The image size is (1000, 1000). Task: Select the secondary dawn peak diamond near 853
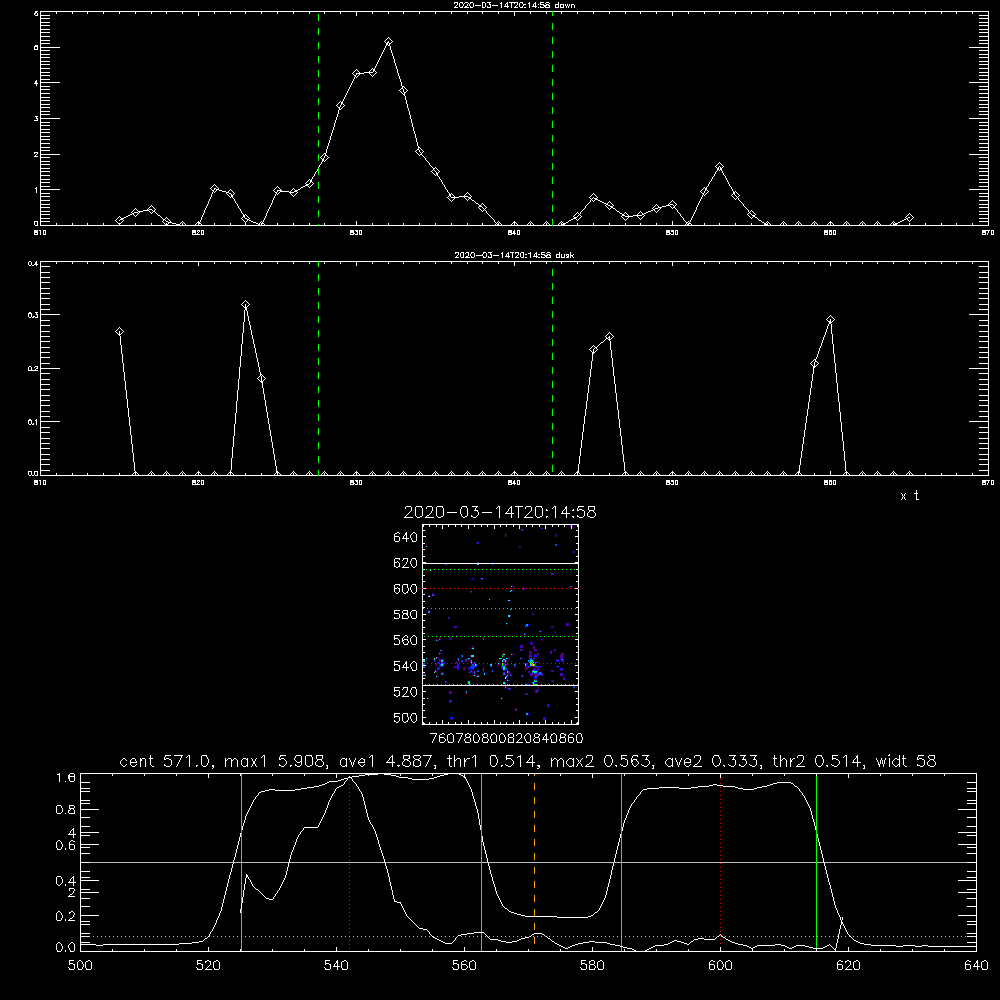719,167
